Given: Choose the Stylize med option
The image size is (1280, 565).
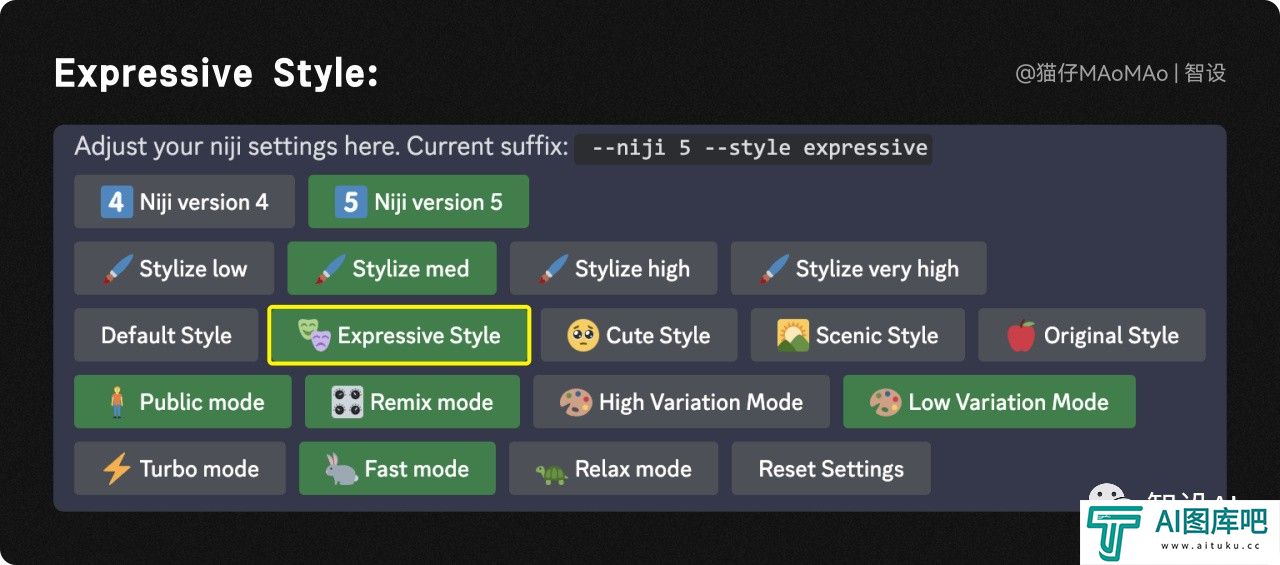Looking at the screenshot, I should [392, 268].
